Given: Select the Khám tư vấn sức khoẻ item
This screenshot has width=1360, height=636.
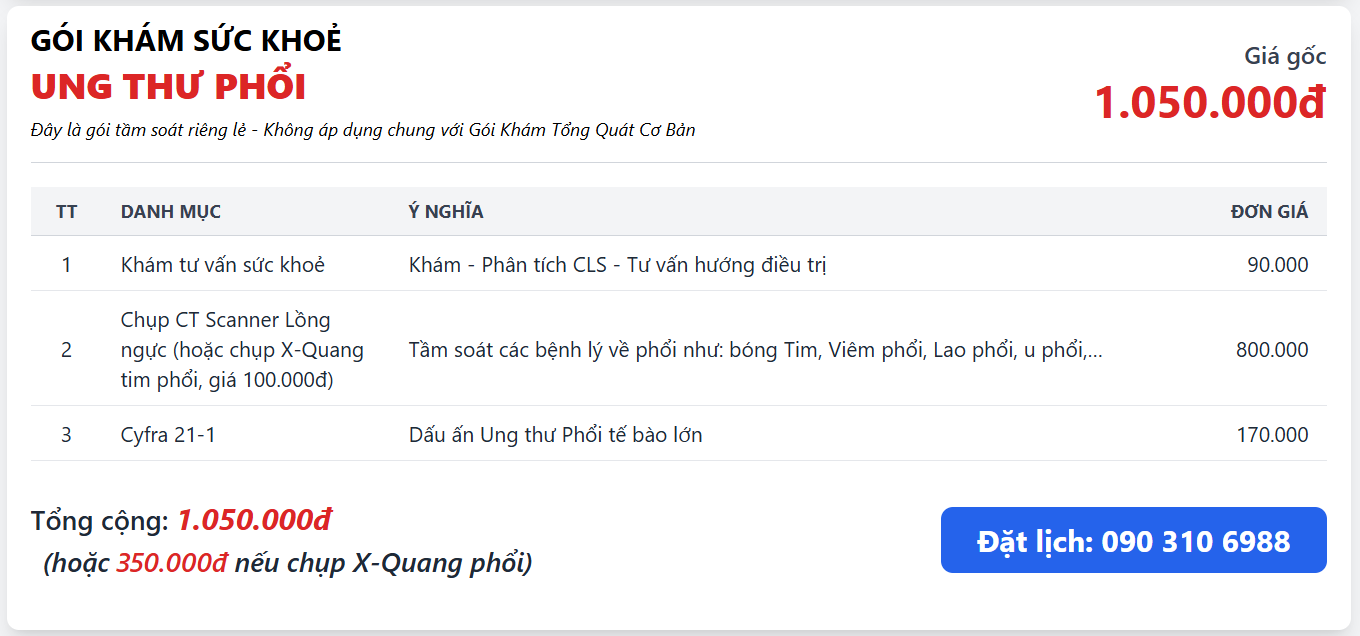Looking at the screenshot, I should (x=223, y=265).
